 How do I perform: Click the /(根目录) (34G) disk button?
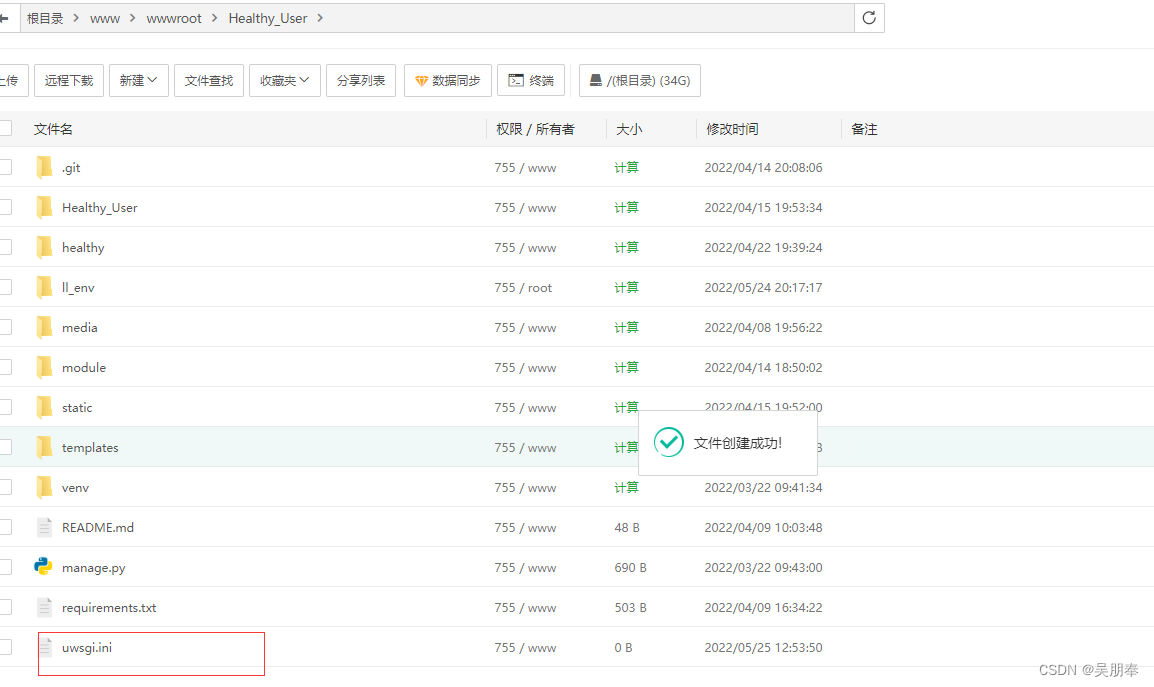click(x=640, y=80)
